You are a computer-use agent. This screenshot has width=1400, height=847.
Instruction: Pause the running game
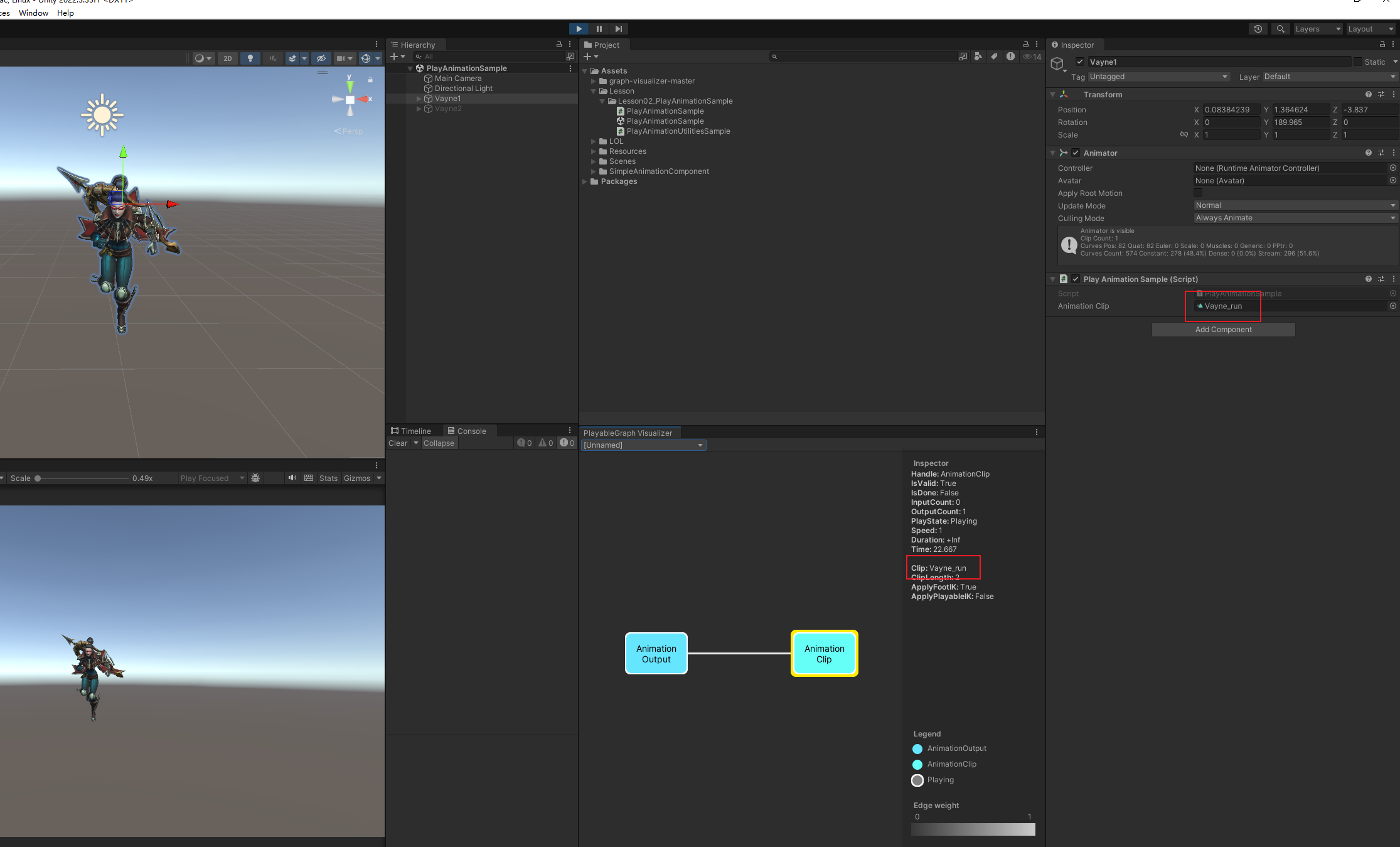599,29
